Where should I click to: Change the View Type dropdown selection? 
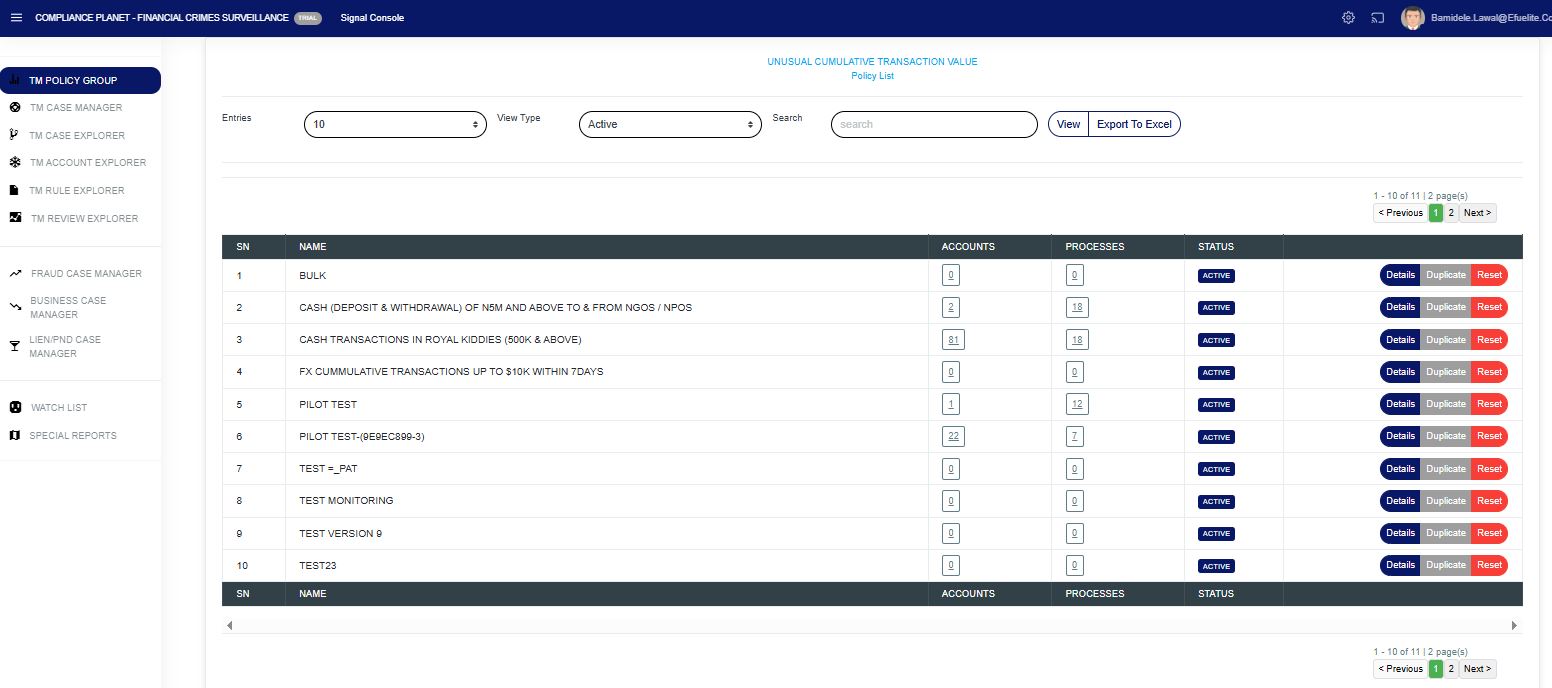[670, 124]
